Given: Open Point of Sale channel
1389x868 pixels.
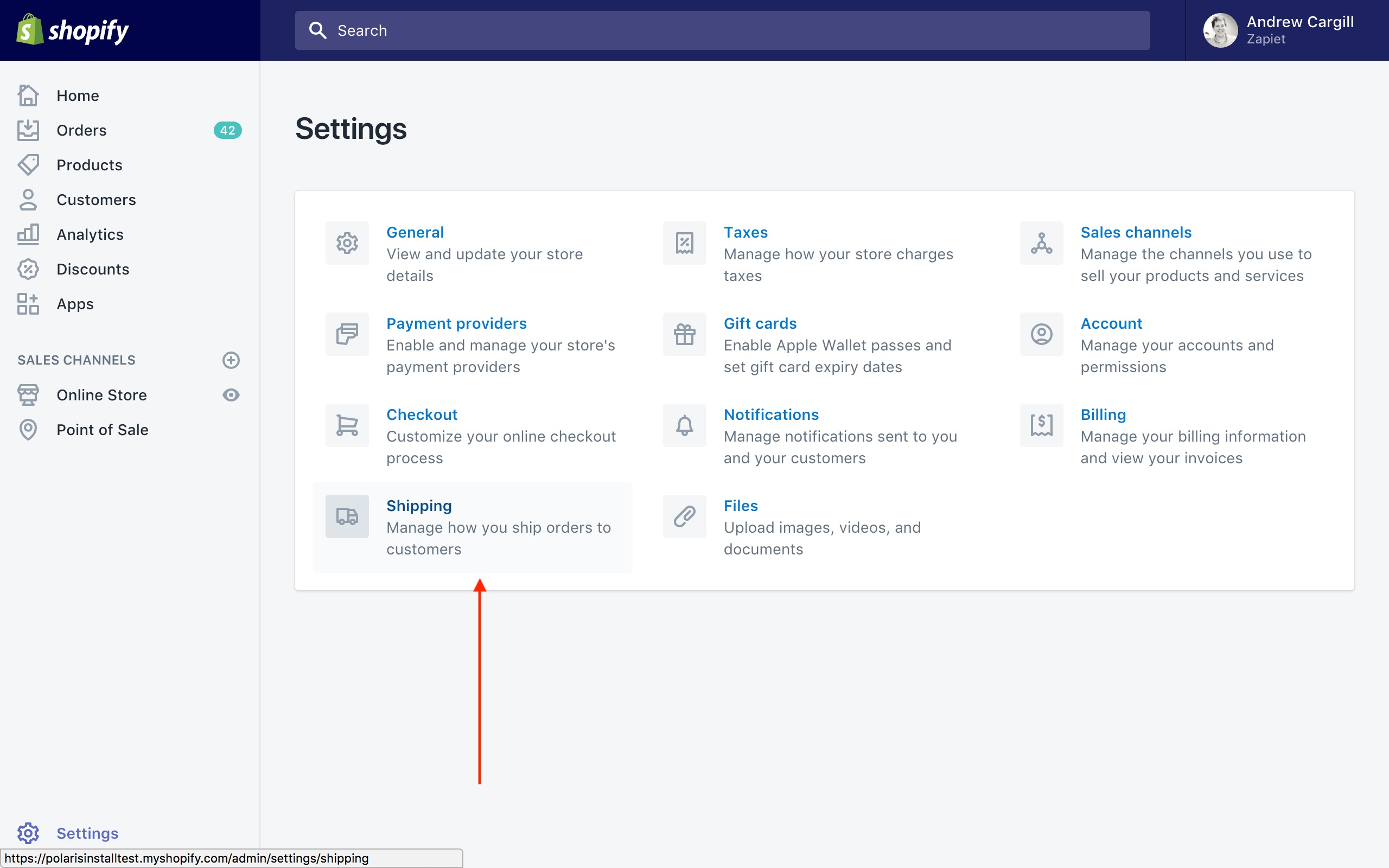Looking at the screenshot, I should click(102, 430).
